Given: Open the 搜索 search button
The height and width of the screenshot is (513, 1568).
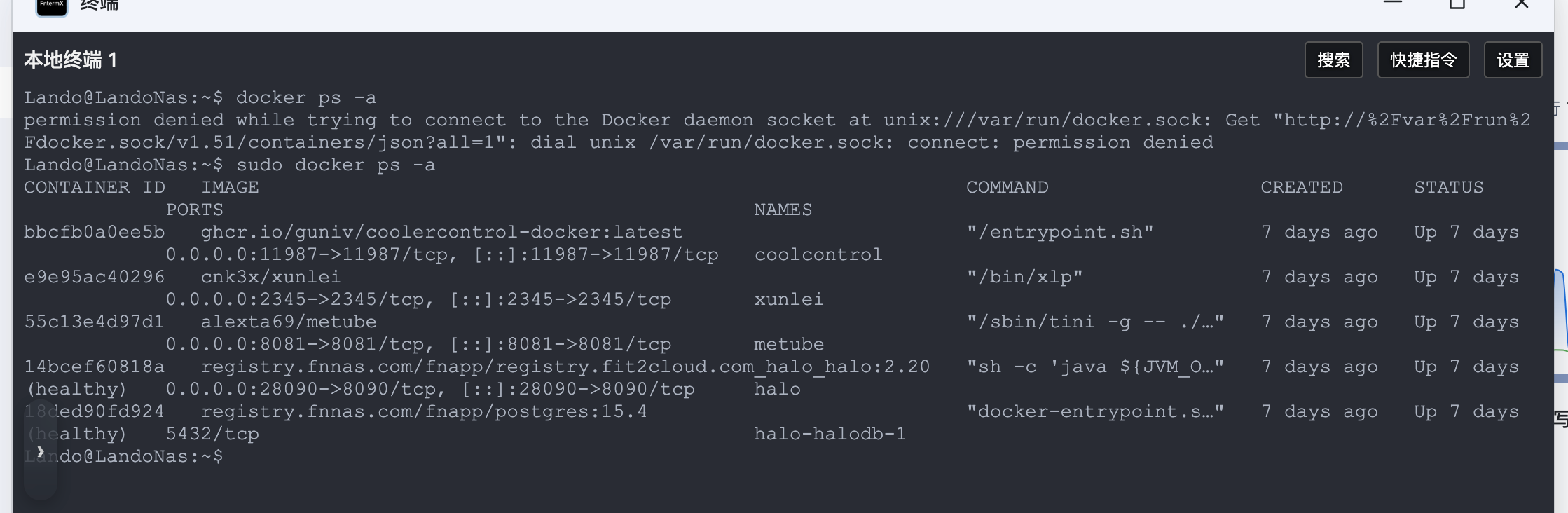Looking at the screenshot, I should point(1333,60).
